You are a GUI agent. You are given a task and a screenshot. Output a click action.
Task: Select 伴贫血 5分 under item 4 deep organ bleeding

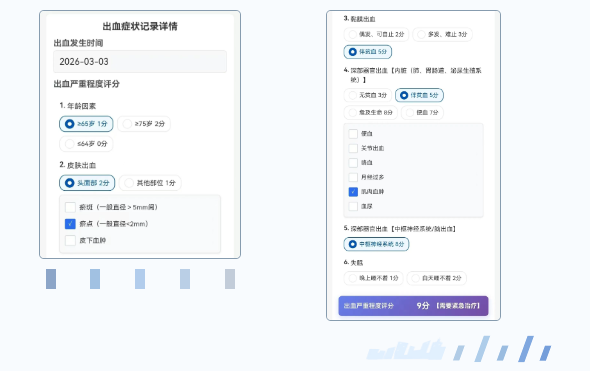coord(419,95)
